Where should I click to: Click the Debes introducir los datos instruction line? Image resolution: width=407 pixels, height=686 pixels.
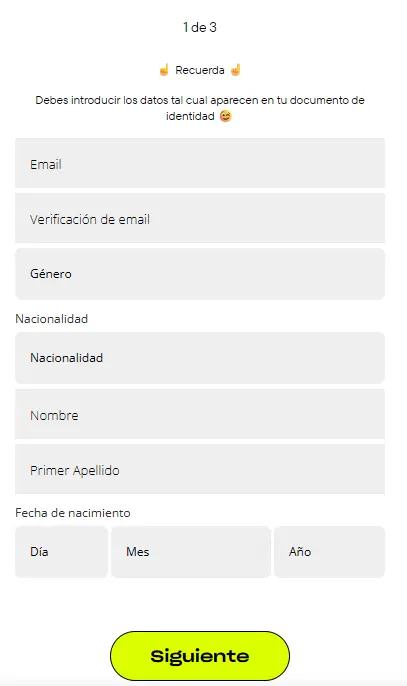[x=200, y=100]
